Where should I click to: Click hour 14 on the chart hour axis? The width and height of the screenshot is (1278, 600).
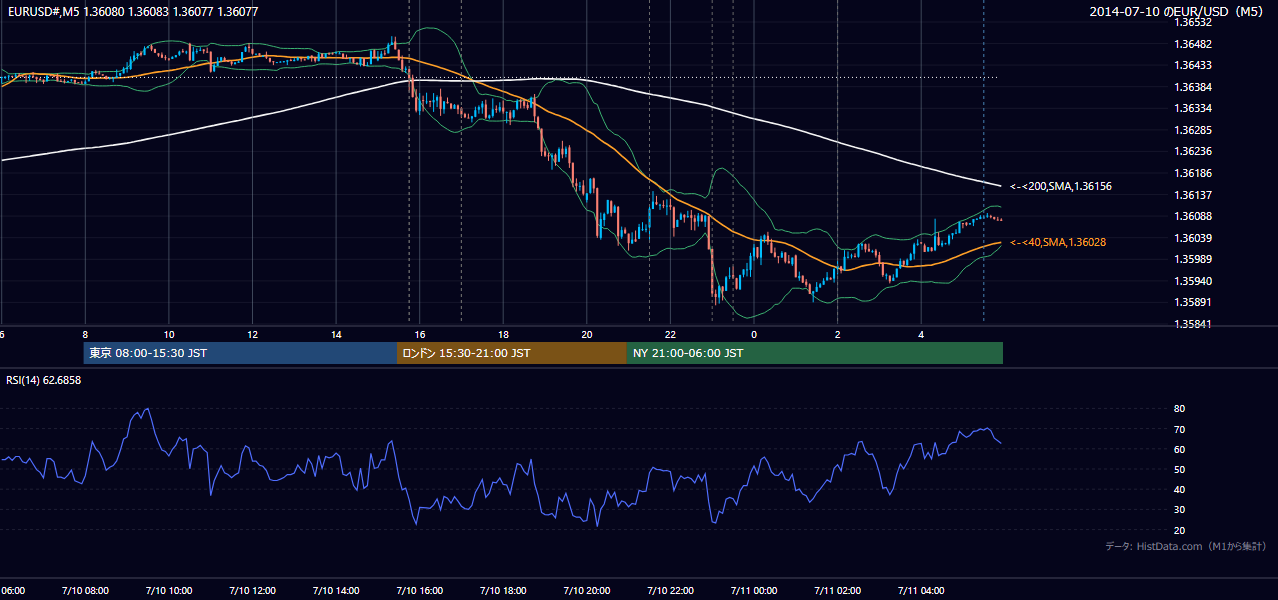(336, 334)
